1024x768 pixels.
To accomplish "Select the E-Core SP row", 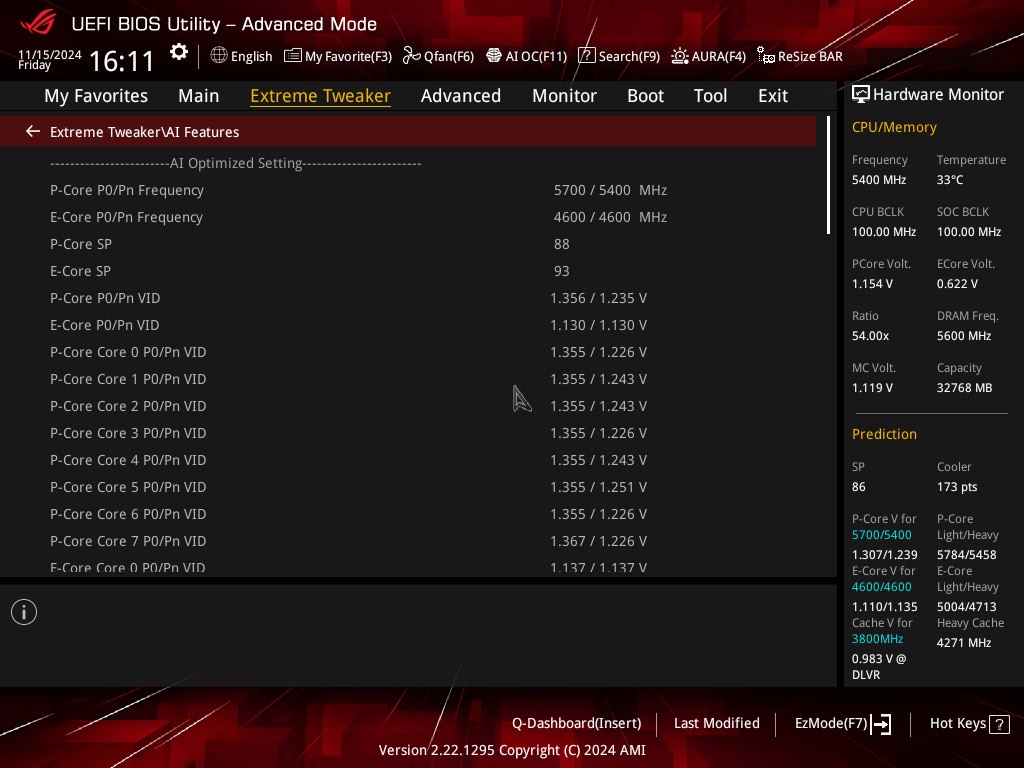I will pos(408,271).
